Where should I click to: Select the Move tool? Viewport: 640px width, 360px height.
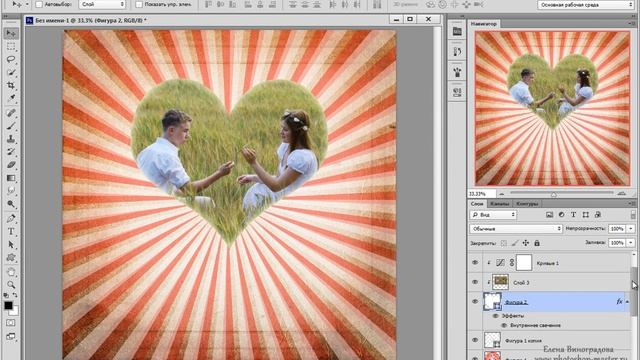[11, 33]
